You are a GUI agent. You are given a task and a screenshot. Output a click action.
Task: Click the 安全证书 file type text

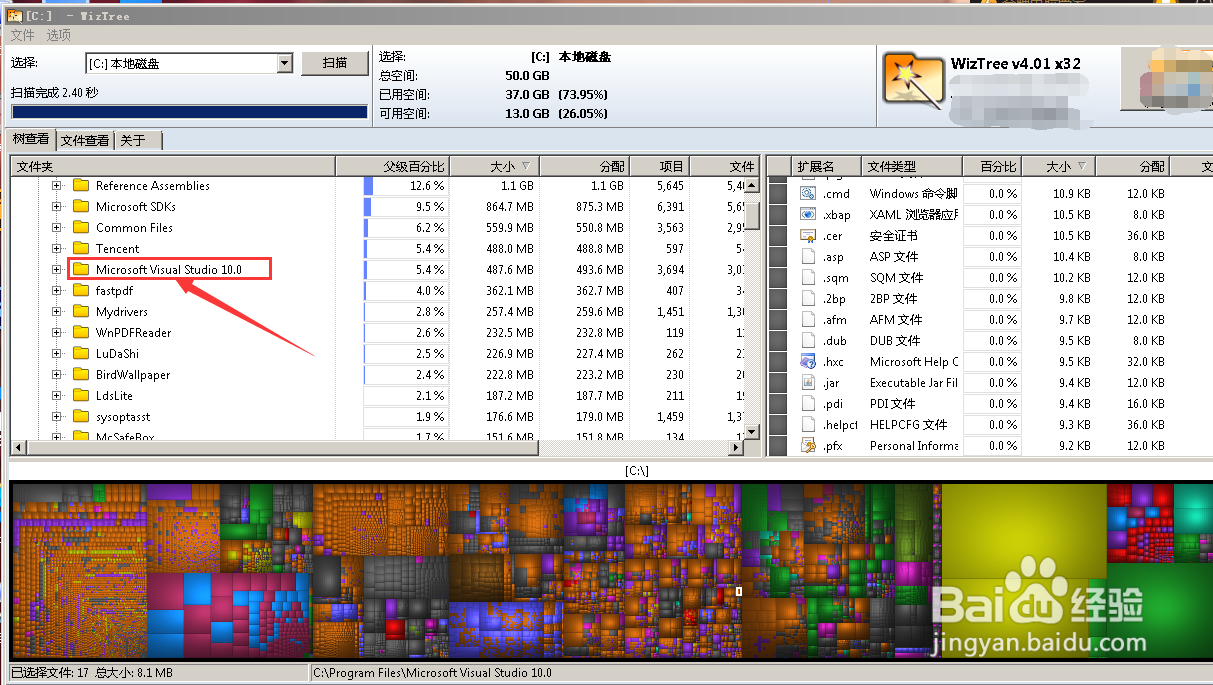[893, 235]
